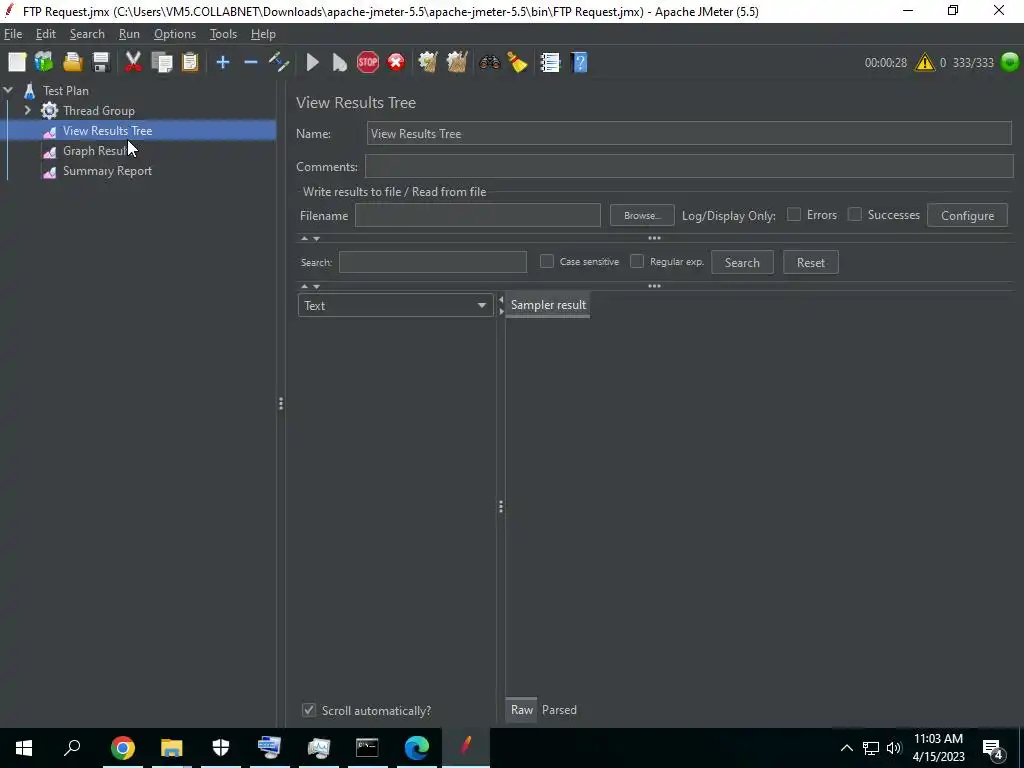Click the blue plus Expand All icon

[223, 62]
